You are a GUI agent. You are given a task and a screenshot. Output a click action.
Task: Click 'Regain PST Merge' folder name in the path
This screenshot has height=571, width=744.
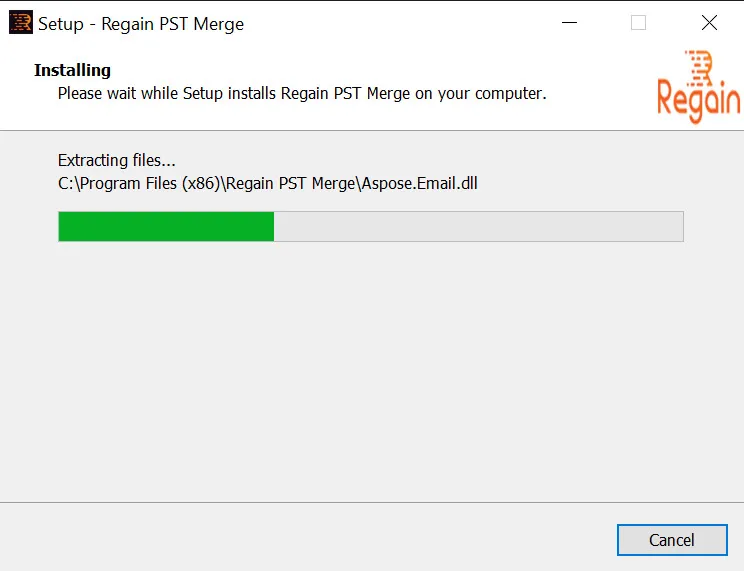[x=290, y=183]
